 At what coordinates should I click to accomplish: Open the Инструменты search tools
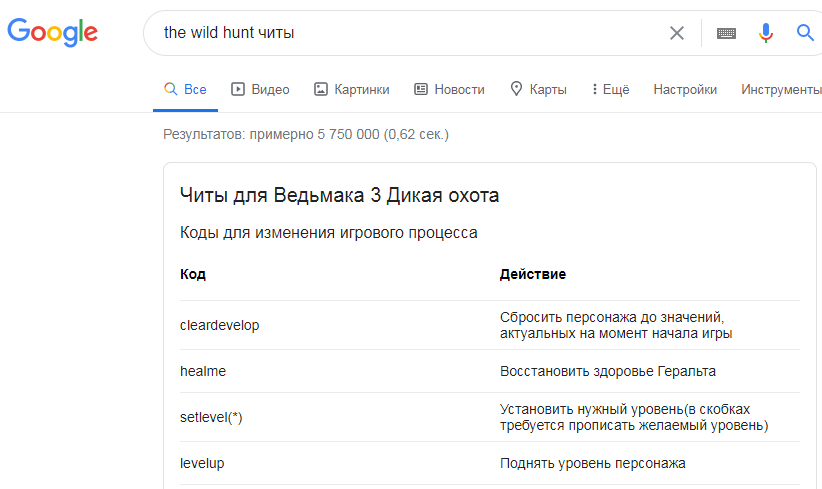(780, 89)
